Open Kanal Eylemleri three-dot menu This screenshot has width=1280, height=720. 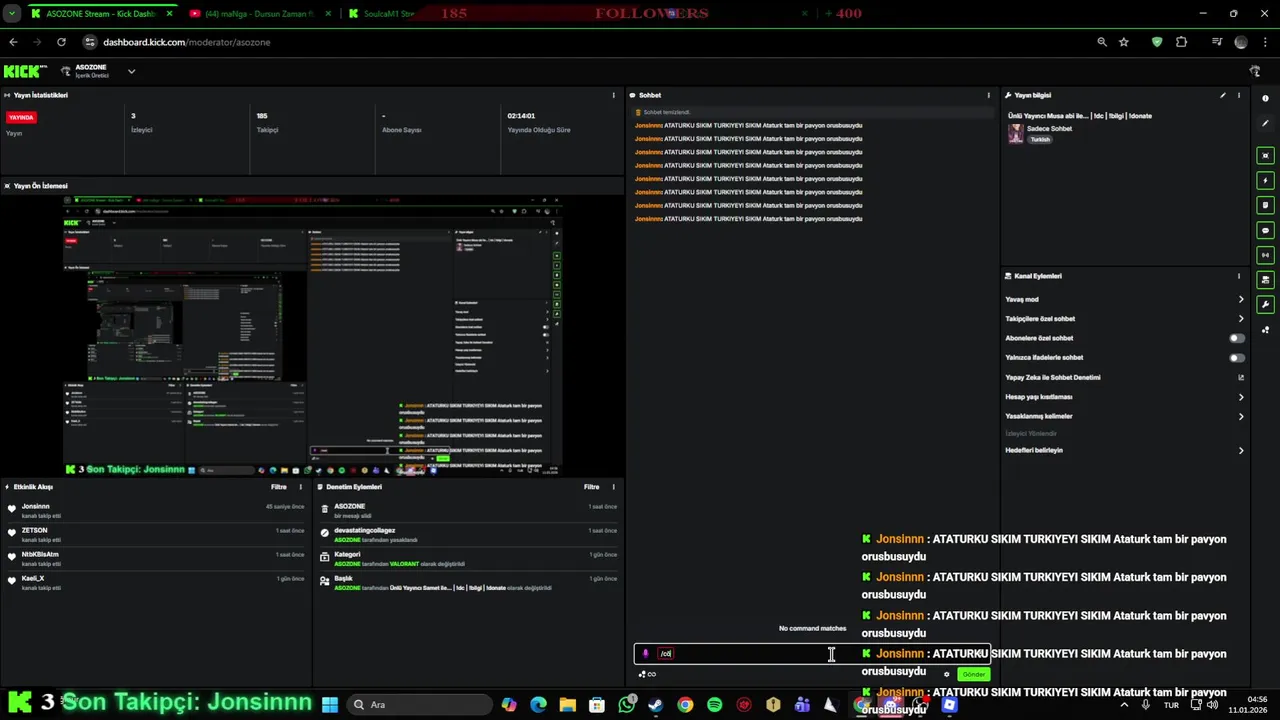point(1239,276)
